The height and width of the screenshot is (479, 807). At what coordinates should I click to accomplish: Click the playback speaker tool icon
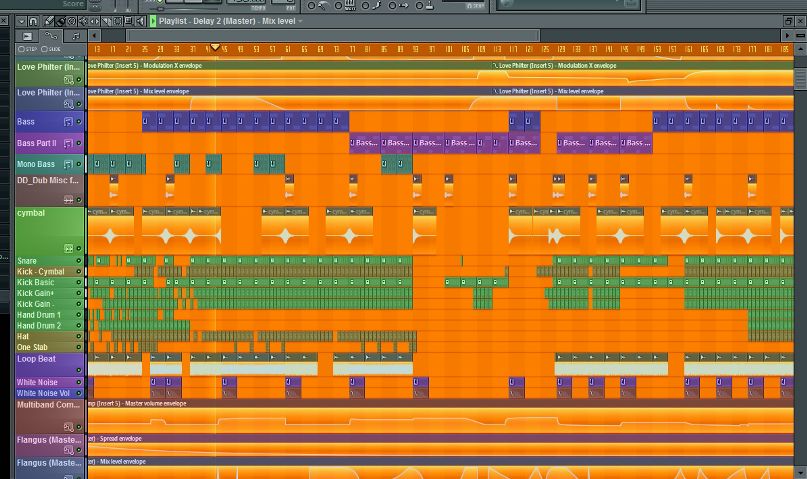point(140,21)
